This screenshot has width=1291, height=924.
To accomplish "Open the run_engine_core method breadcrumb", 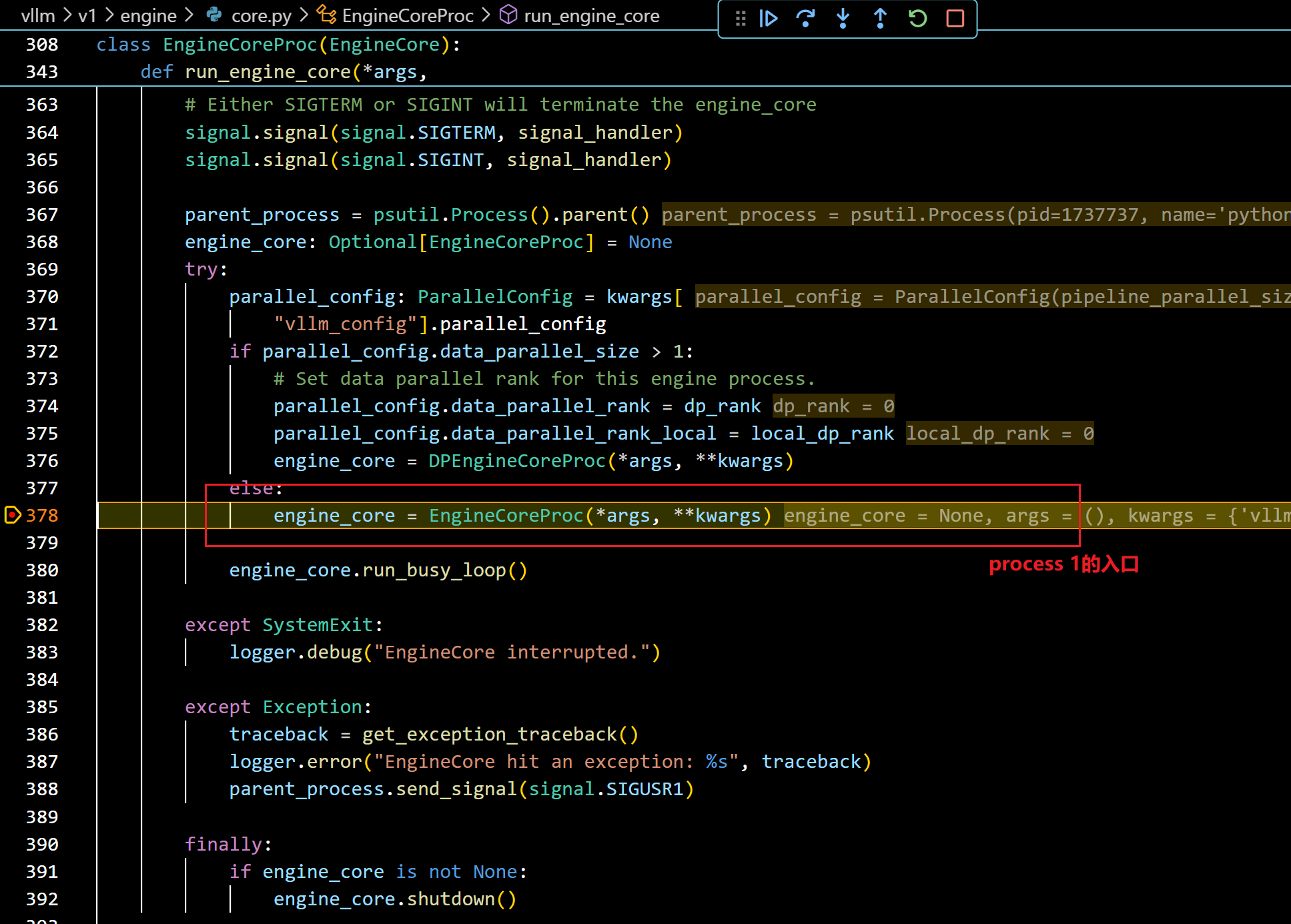I will 591,16.
